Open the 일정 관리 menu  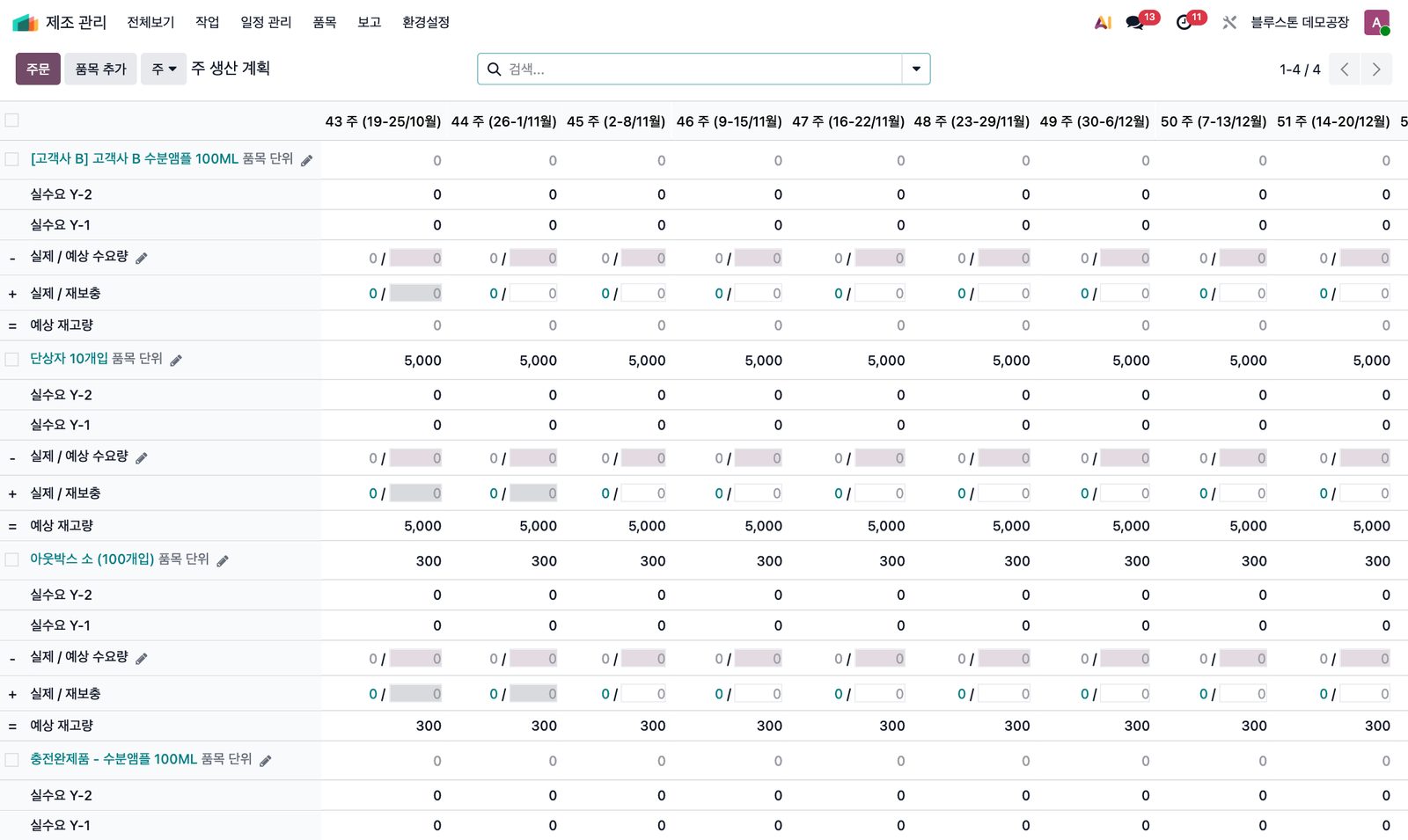click(x=266, y=22)
